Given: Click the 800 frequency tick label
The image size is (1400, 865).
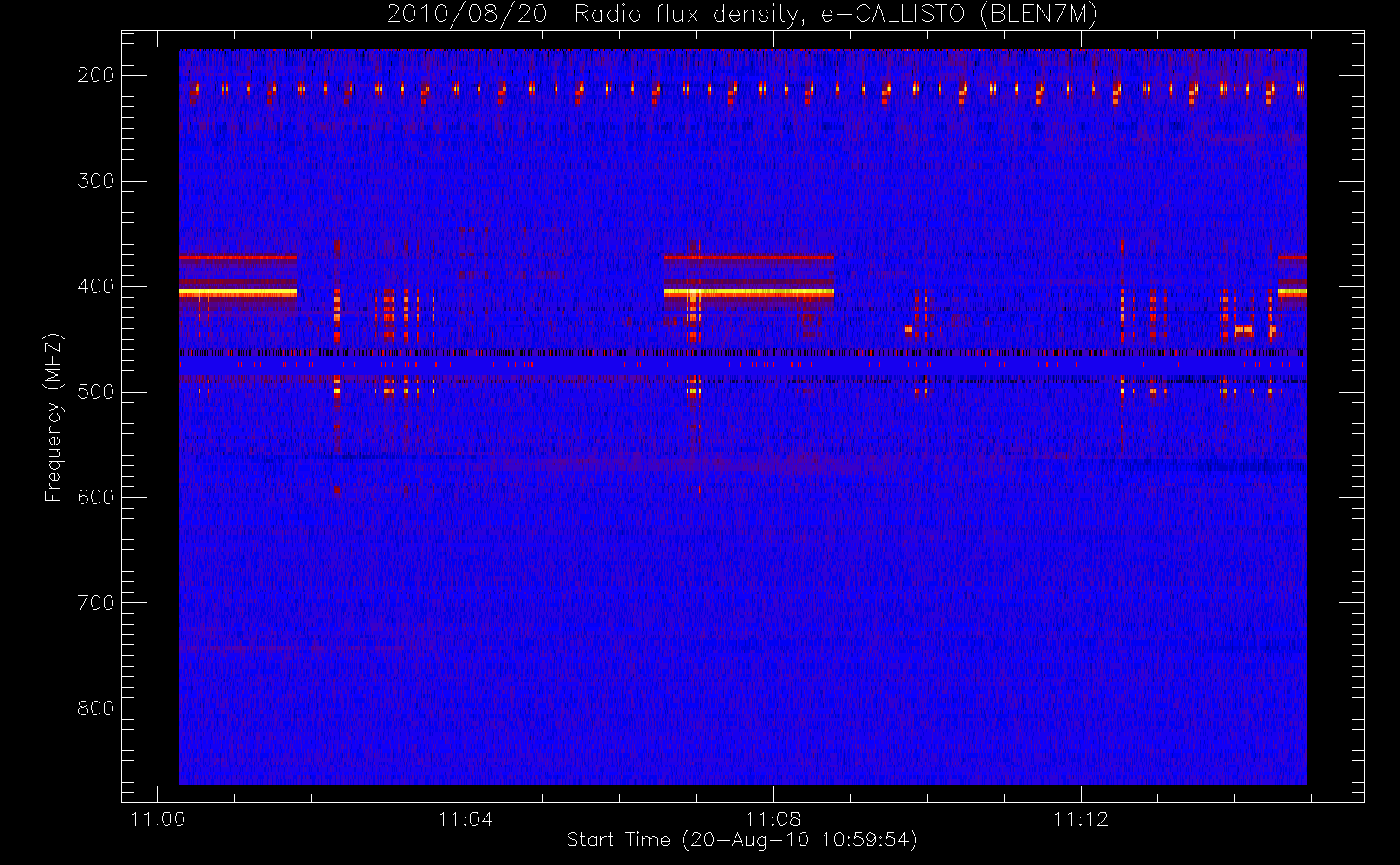Looking at the screenshot, I should 96,708.
